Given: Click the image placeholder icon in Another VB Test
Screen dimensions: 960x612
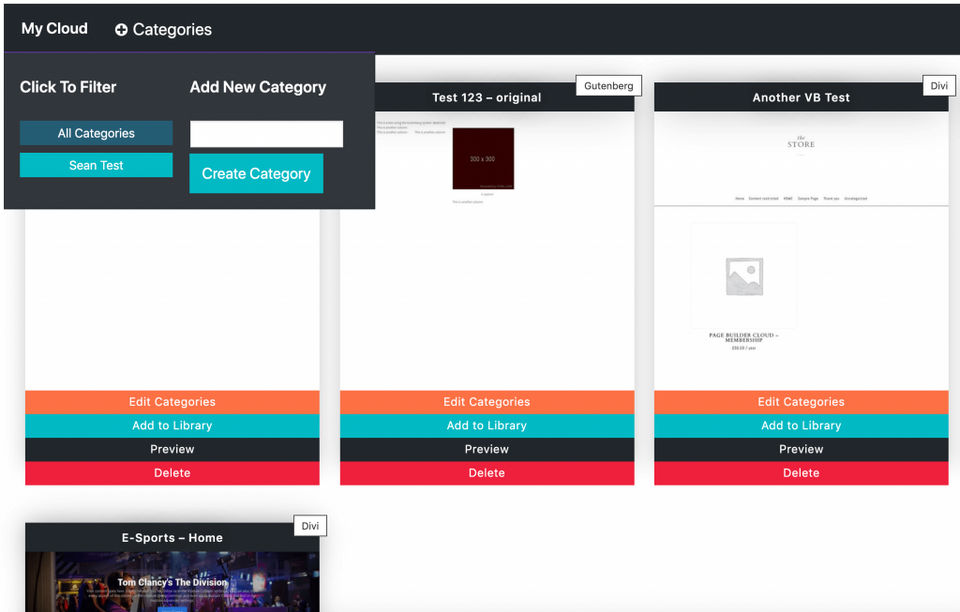Looking at the screenshot, I should [744, 277].
